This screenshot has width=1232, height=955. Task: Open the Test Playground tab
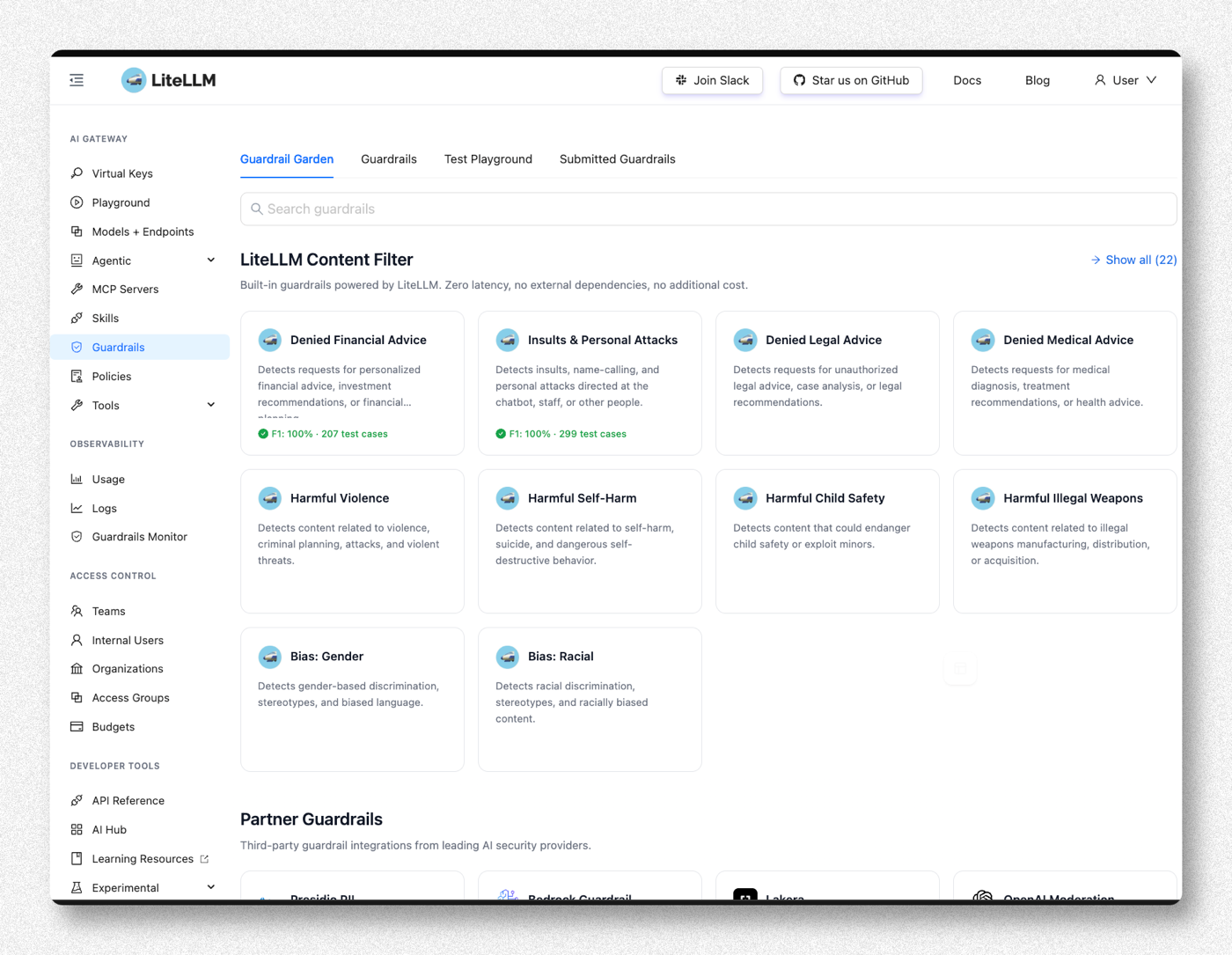click(488, 159)
